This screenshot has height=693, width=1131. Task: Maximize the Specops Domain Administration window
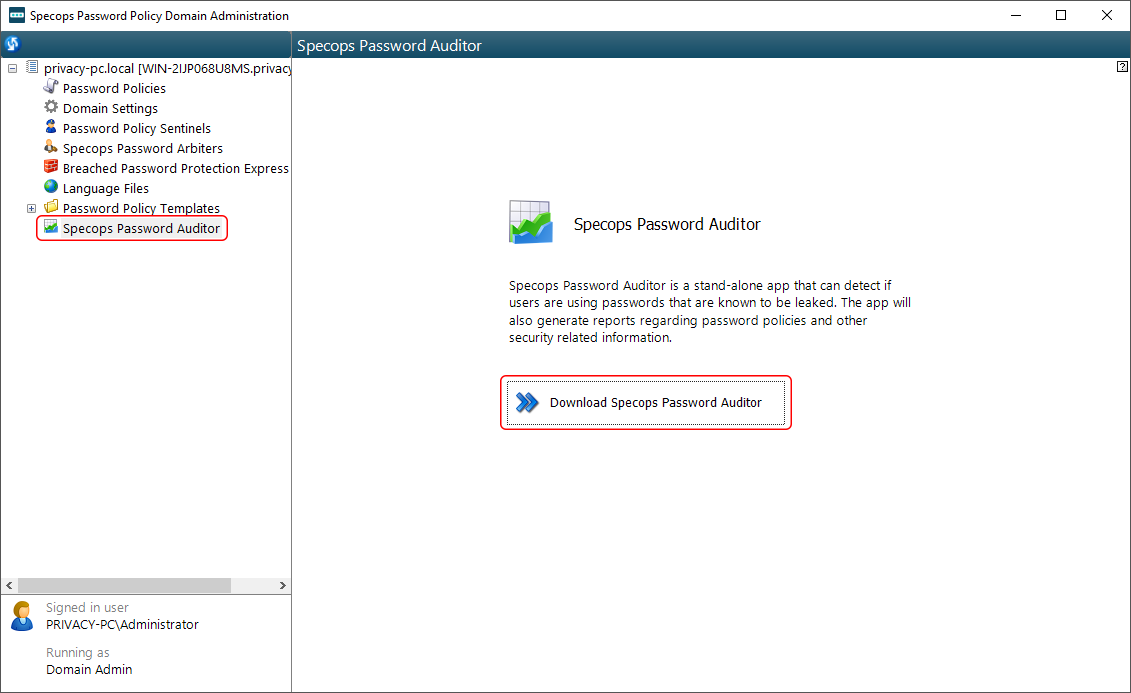[1060, 15]
